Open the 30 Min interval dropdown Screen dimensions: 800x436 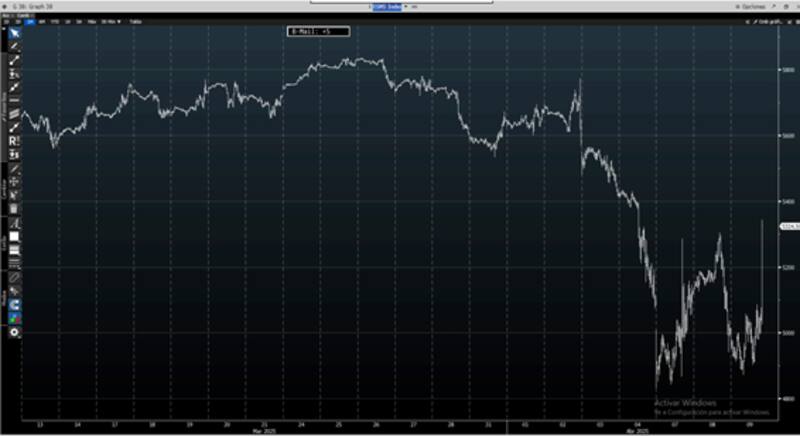[111, 20]
